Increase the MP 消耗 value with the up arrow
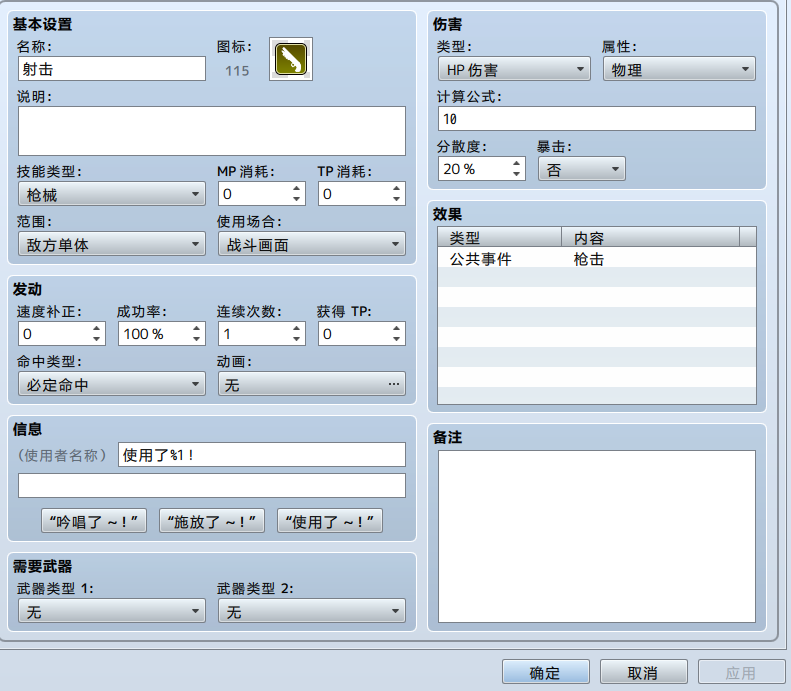Screen dimensions: 791x691 (296, 188)
